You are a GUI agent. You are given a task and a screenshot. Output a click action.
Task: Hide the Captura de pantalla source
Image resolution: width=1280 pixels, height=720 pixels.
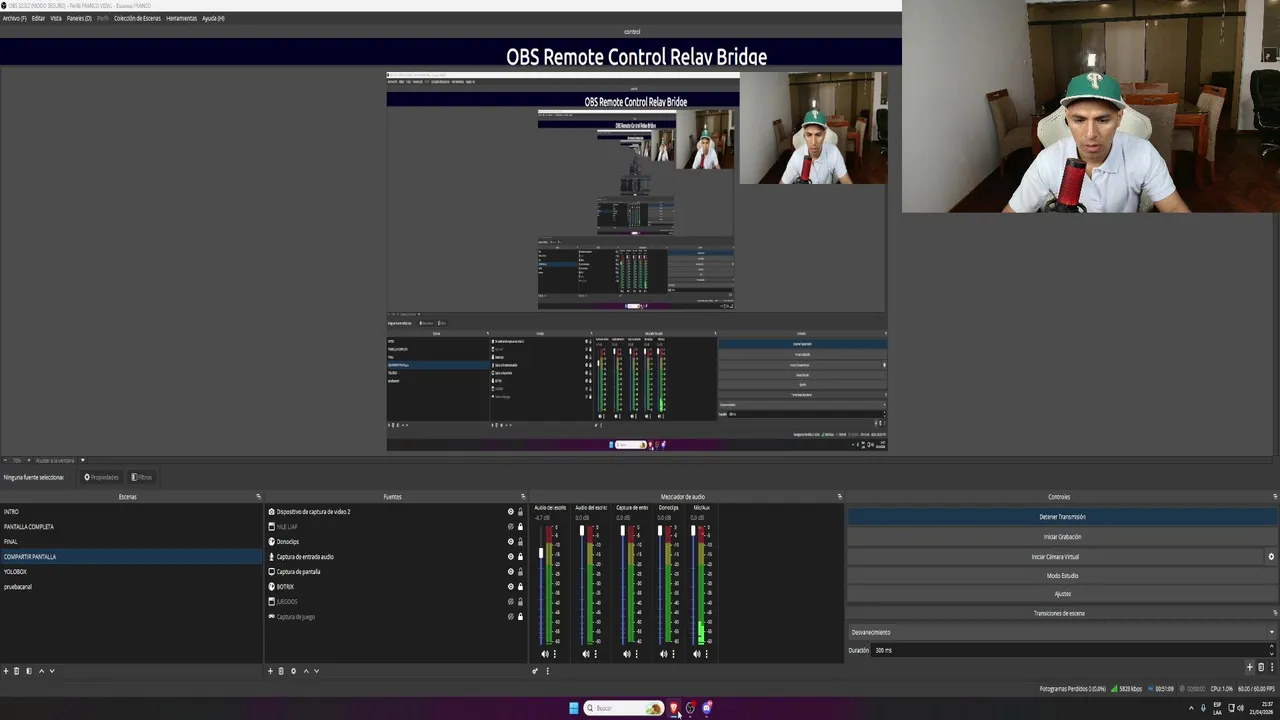tap(510, 572)
